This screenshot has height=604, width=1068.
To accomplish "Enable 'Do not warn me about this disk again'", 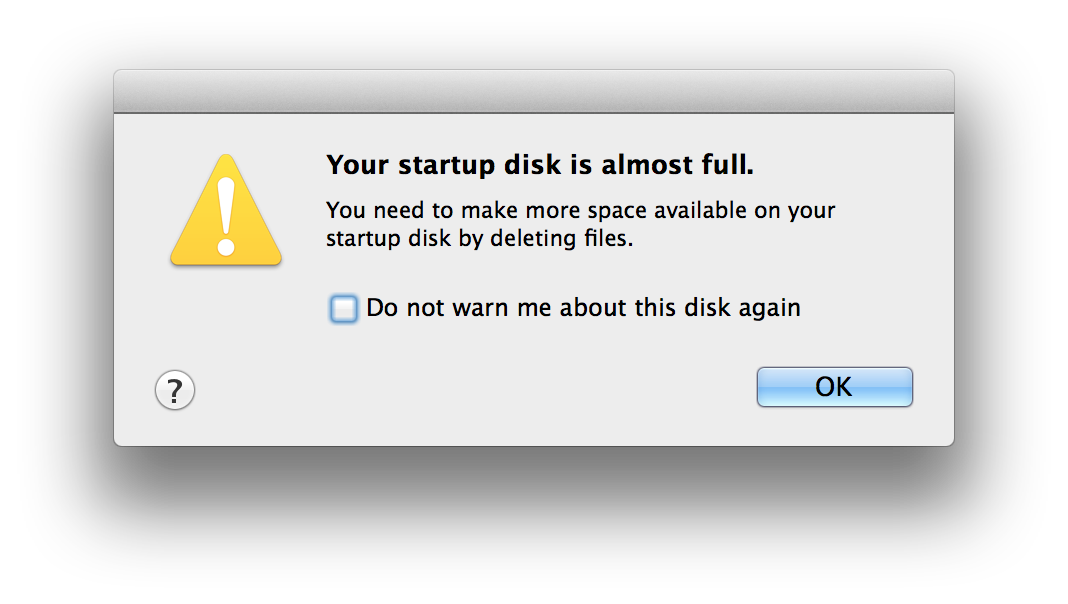I will (343, 308).
